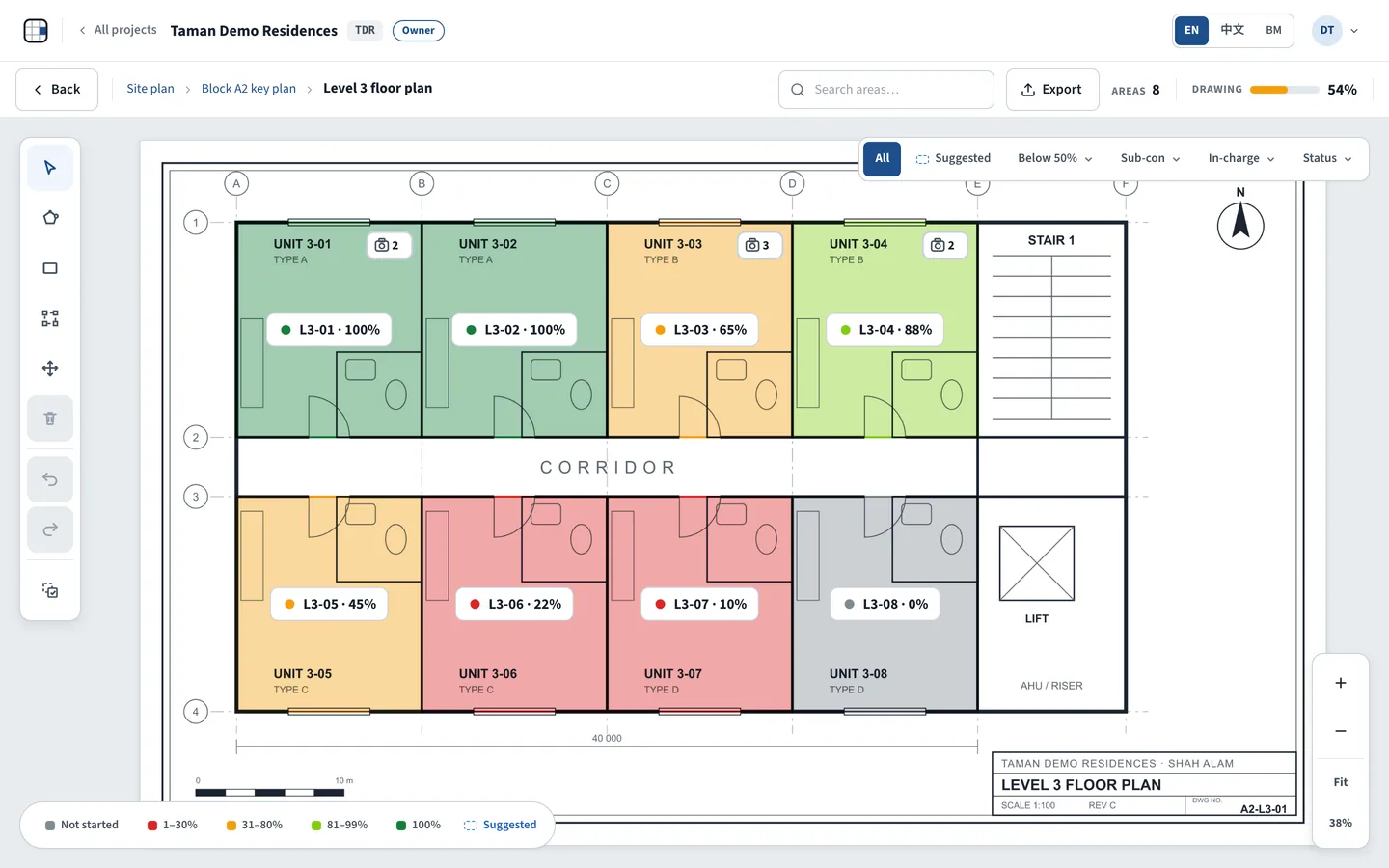Click Fit to fit the drawing

click(1341, 782)
